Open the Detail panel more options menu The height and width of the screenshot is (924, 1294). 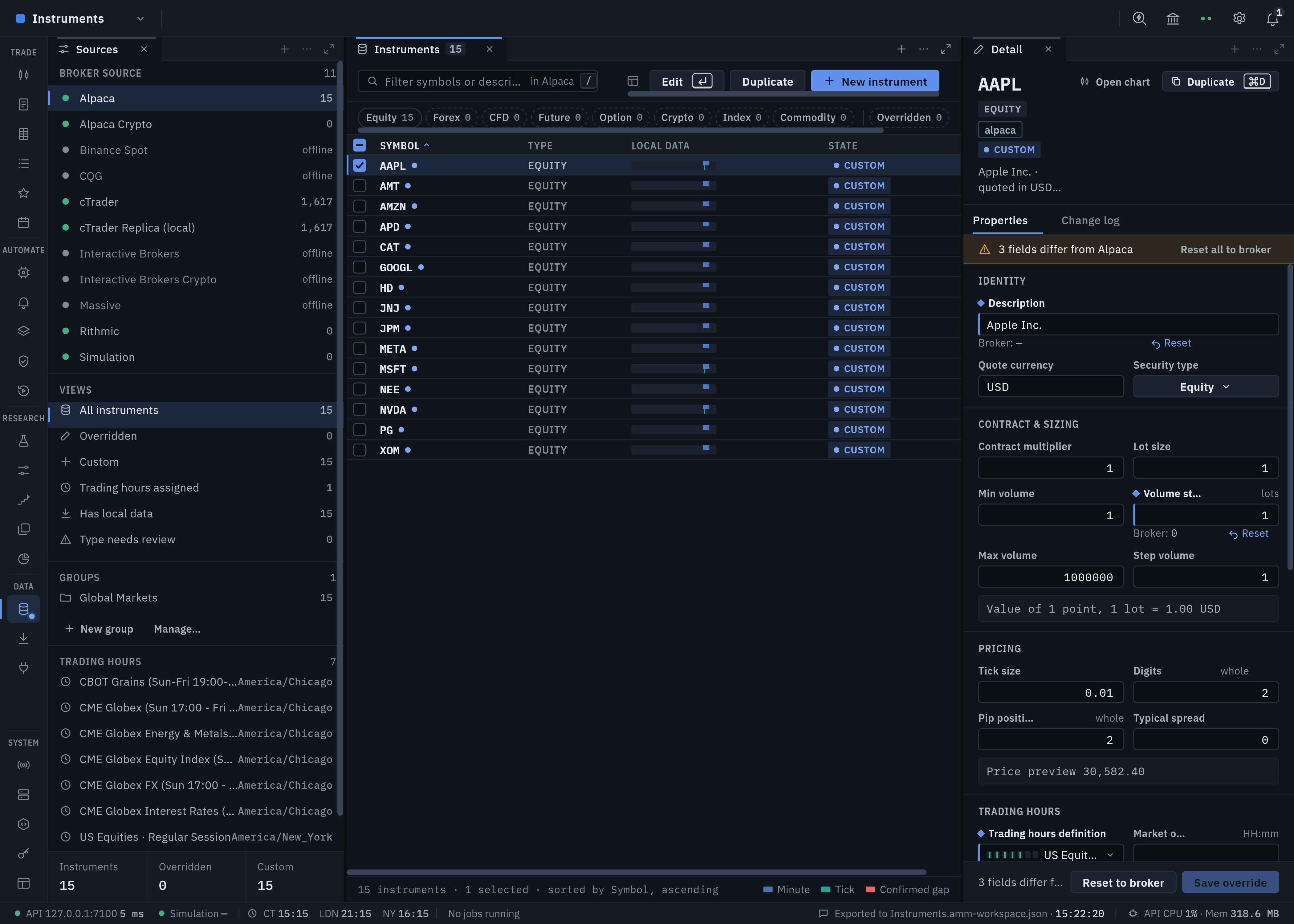pyautogui.click(x=1257, y=50)
